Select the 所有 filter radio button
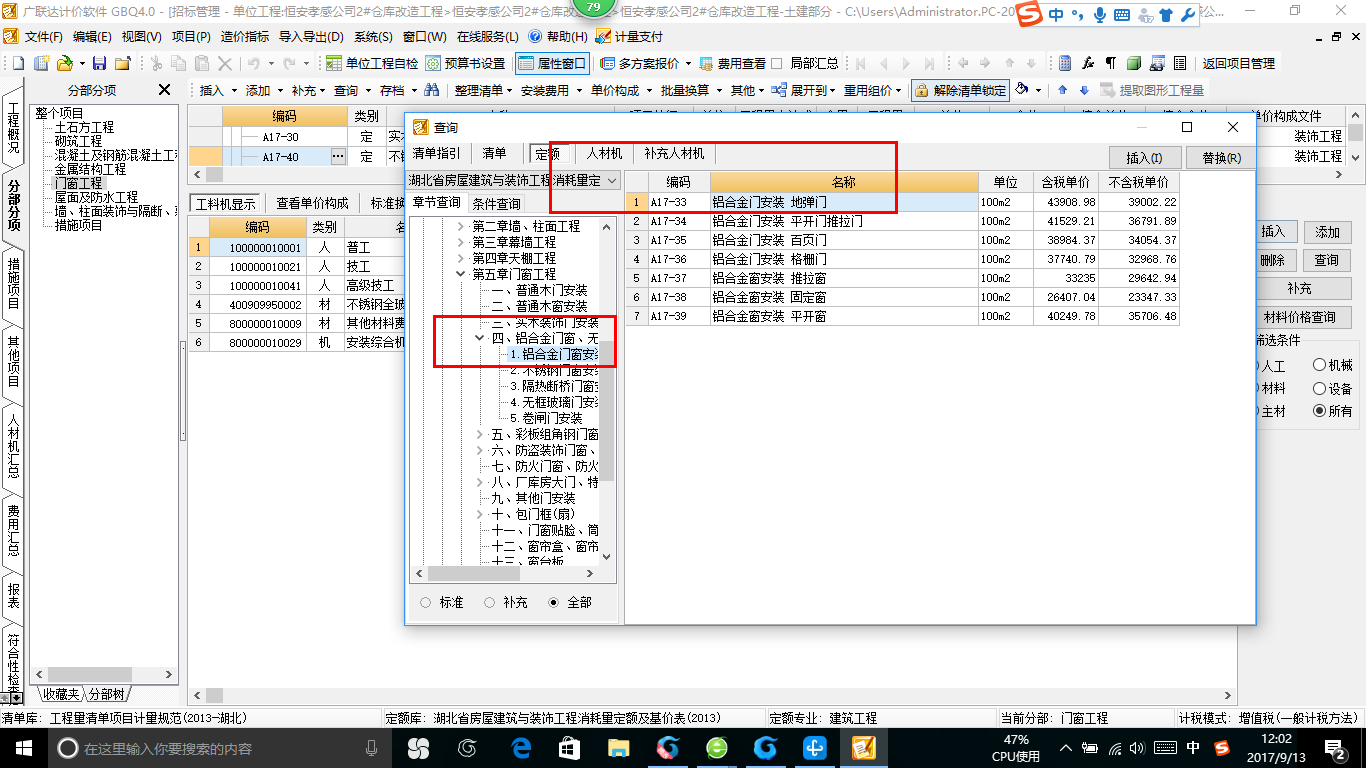This screenshot has height=768, width=1366. 1319,411
